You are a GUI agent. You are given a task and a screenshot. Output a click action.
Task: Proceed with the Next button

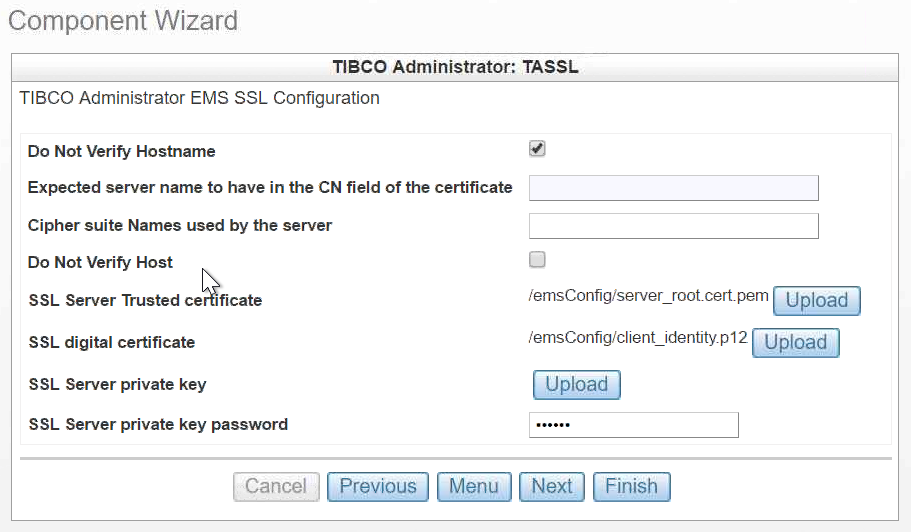tap(552, 487)
